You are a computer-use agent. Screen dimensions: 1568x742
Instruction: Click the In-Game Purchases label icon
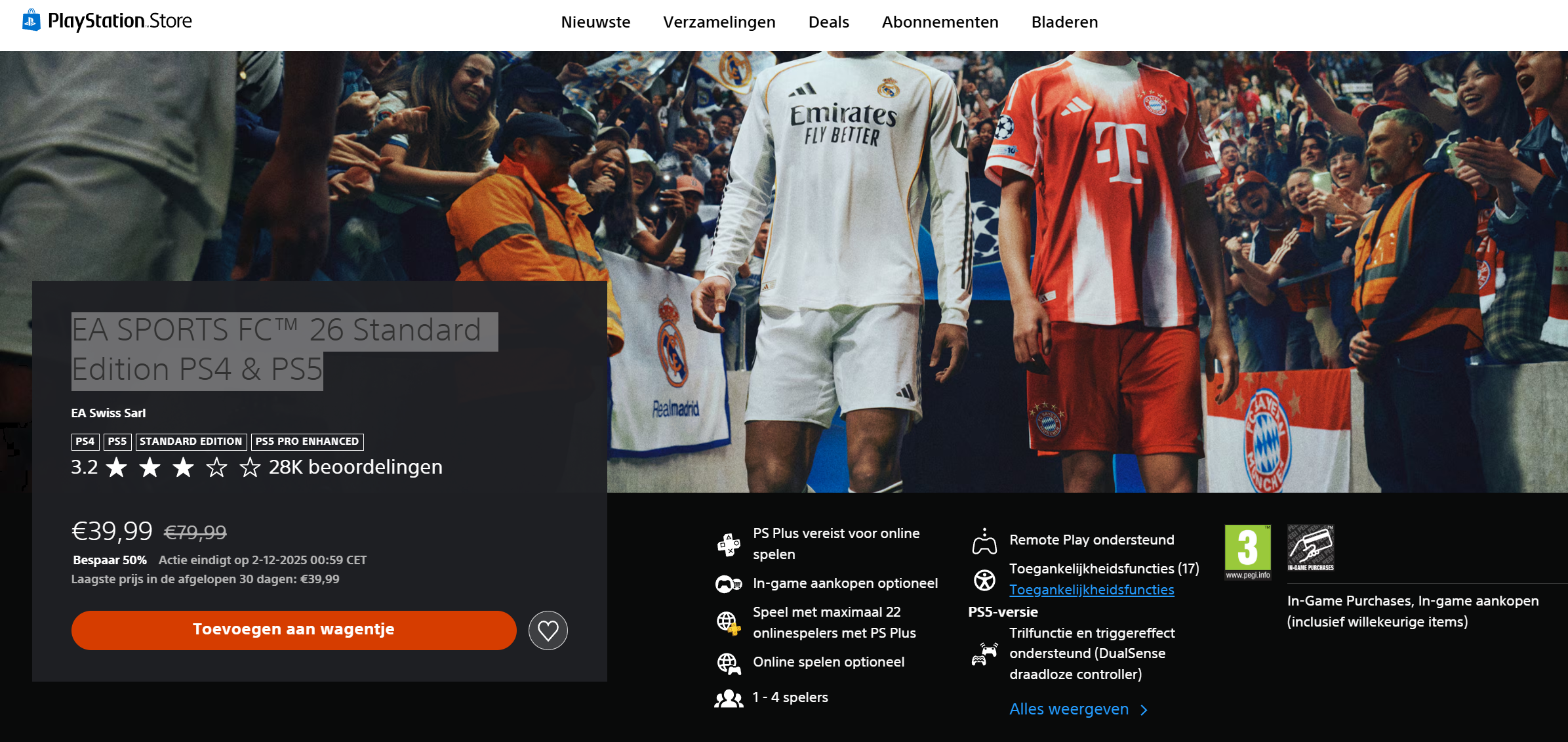point(1312,550)
